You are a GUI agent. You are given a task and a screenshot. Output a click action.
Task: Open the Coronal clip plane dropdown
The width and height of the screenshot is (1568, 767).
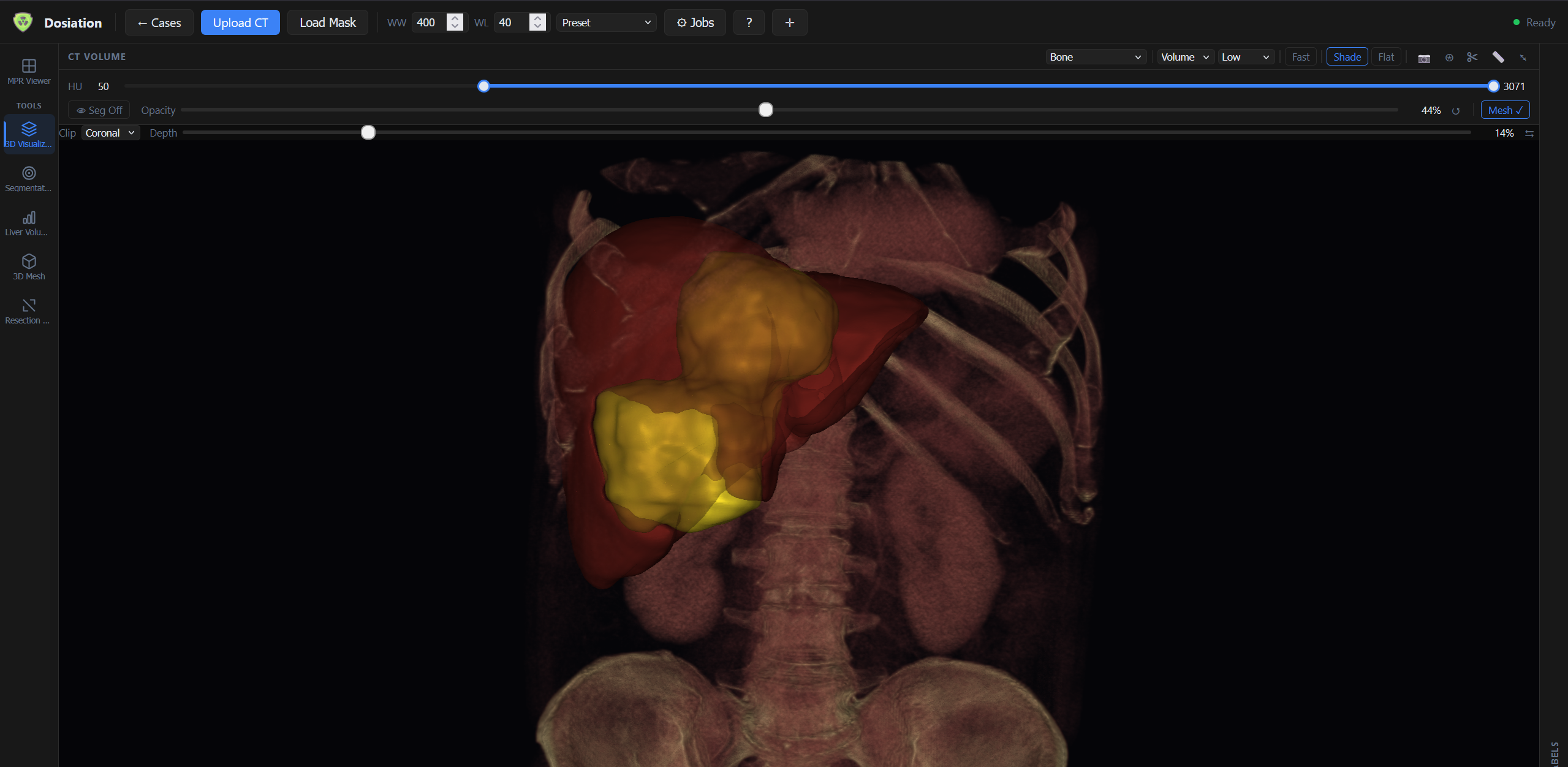tap(110, 133)
